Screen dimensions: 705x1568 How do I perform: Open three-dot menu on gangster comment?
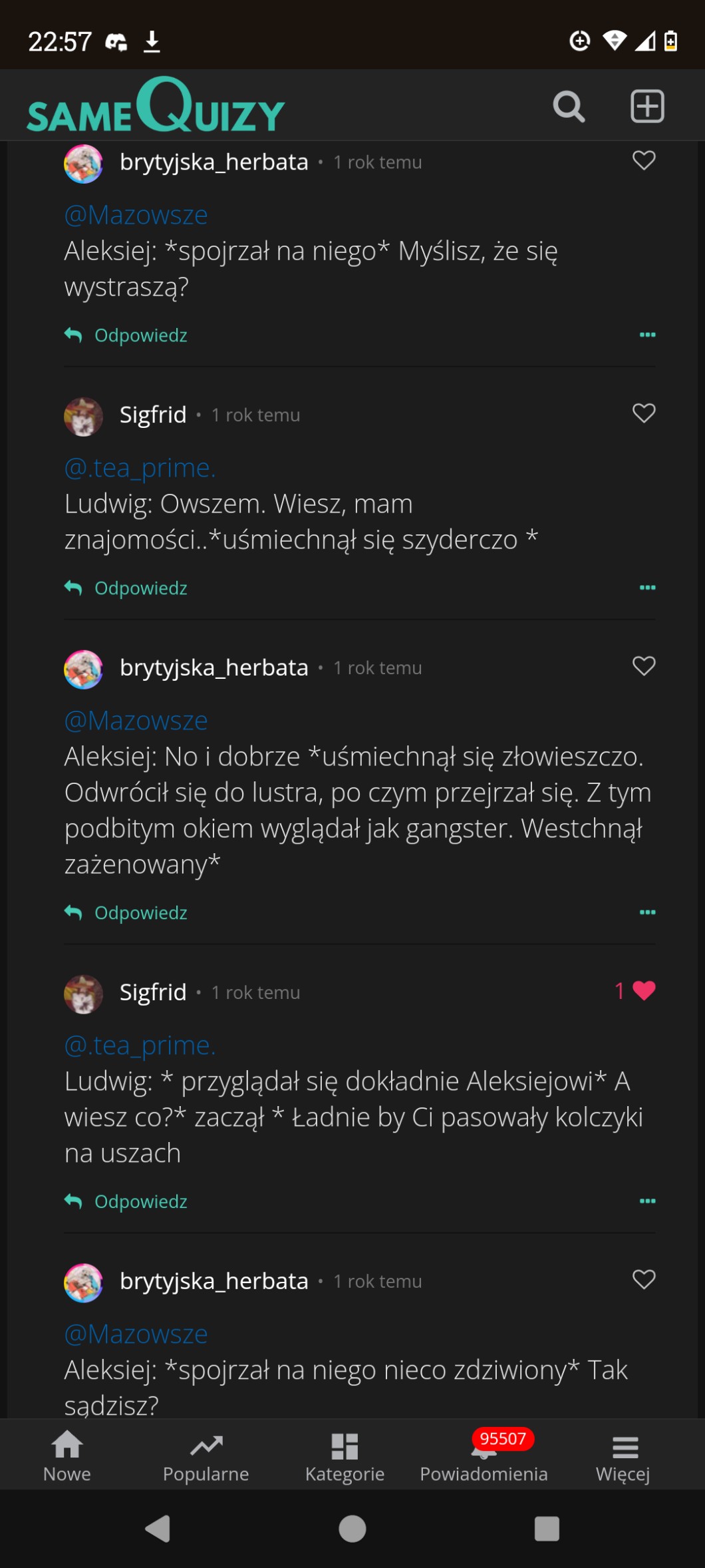click(x=647, y=912)
